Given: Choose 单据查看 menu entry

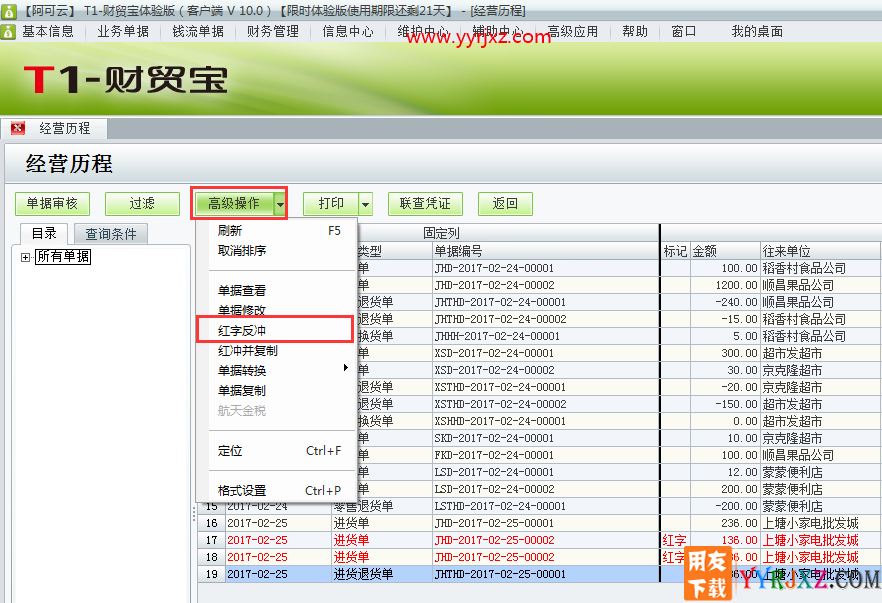Looking at the screenshot, I should click(278, 291).
